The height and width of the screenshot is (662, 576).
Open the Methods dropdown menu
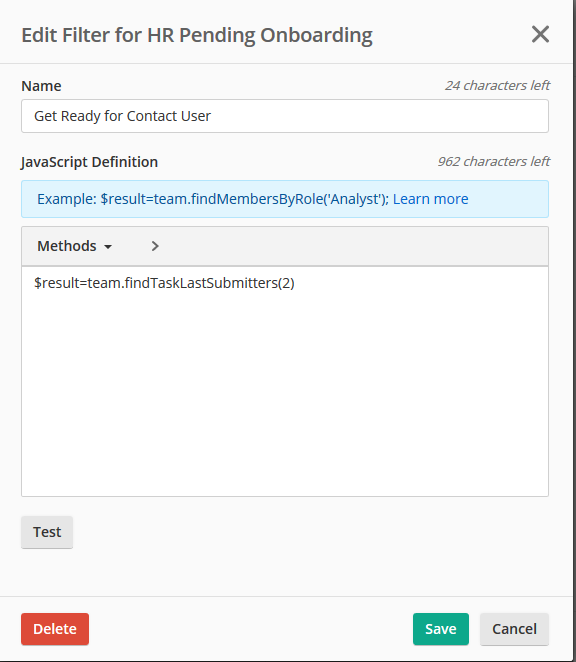coord(74,246)
